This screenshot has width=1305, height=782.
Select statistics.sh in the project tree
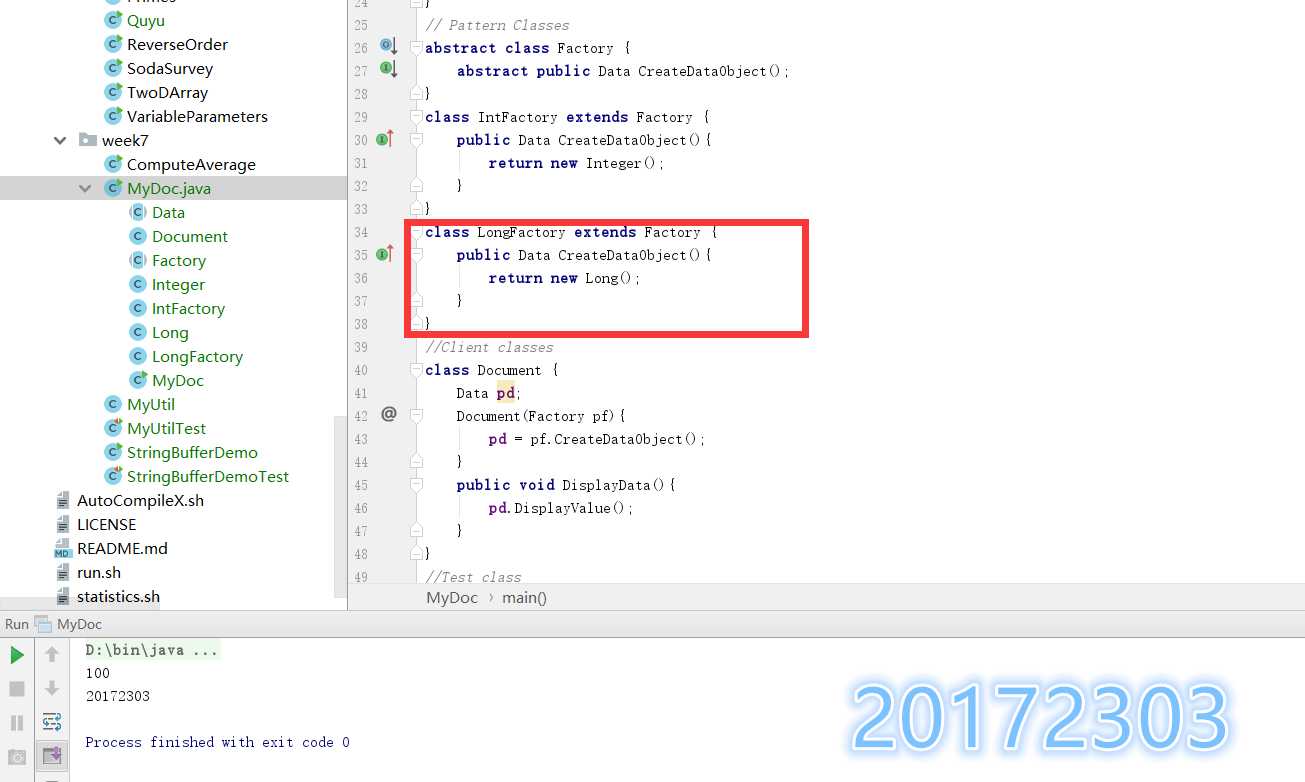[x=118, y=596]
